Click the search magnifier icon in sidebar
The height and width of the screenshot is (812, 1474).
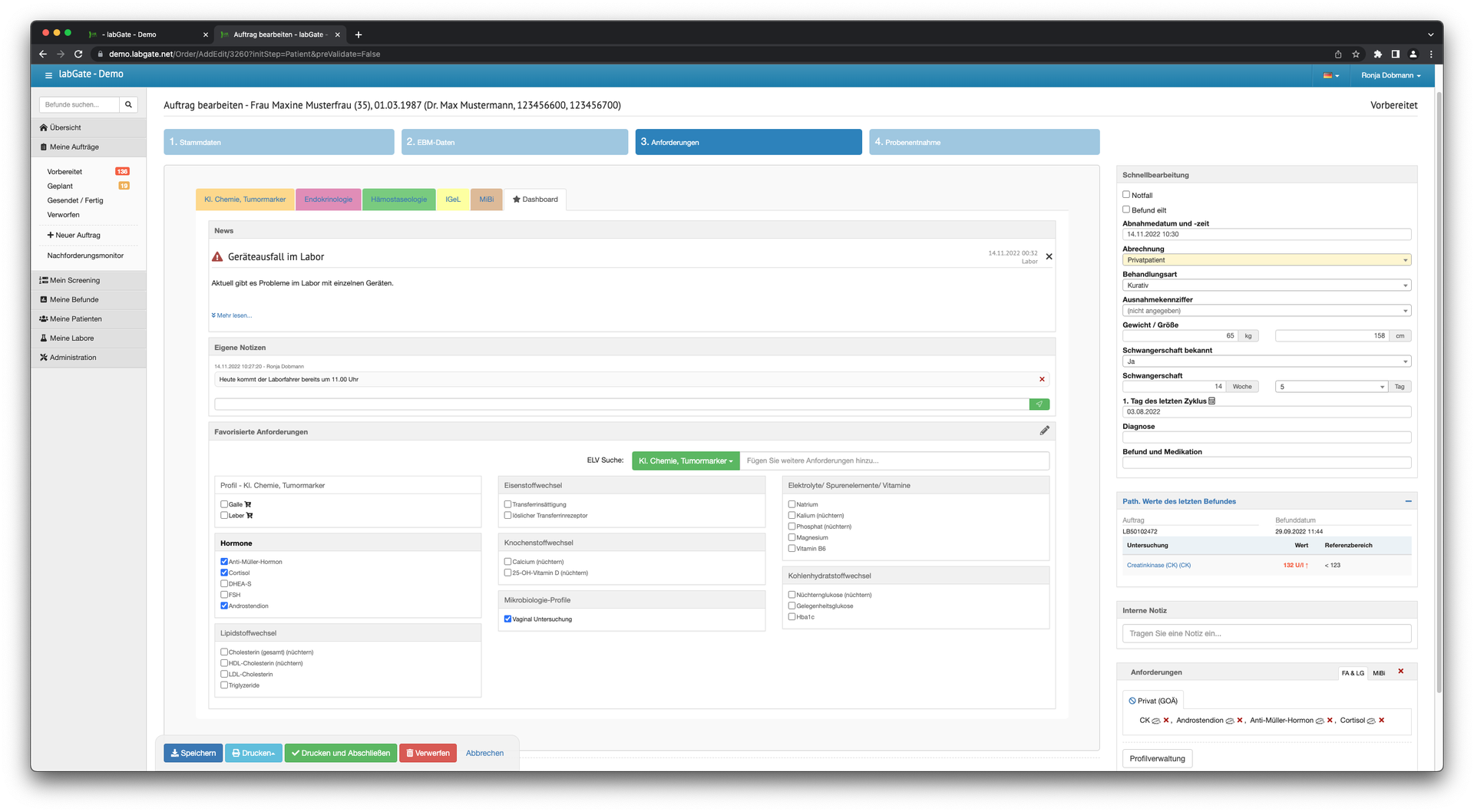128,104
